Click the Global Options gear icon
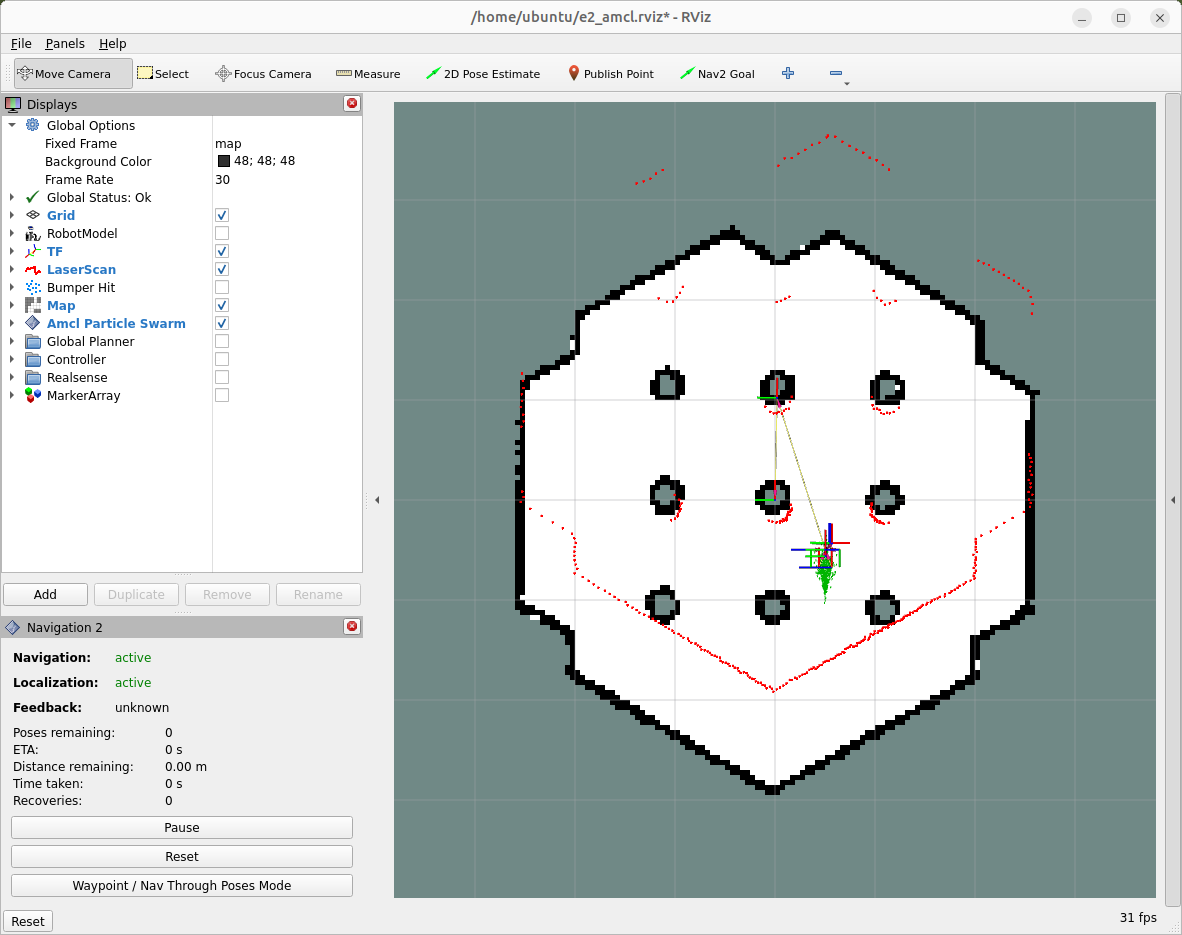This screenshot has height=935, width=1182. point(32,125)
